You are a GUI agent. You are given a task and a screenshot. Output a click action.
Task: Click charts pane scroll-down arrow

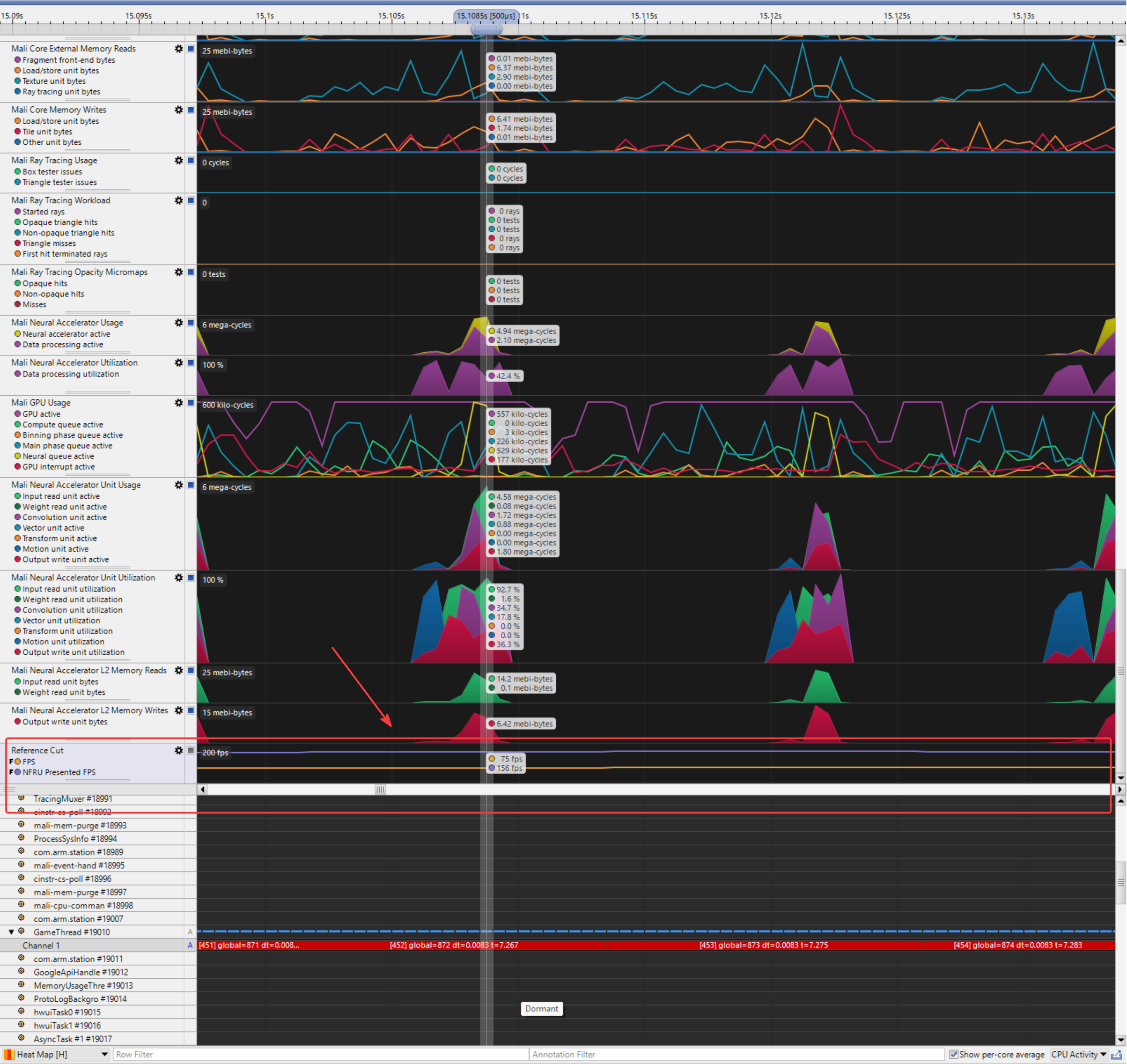[1121, 778]
